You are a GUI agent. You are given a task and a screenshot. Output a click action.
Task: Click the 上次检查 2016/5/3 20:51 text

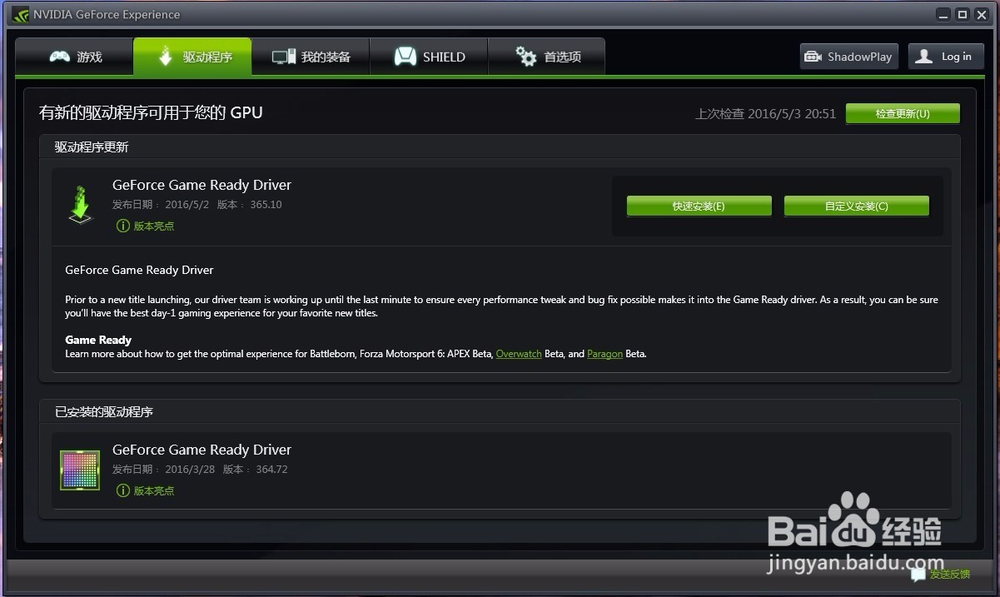pyautogui.click(x=765, y=114)
